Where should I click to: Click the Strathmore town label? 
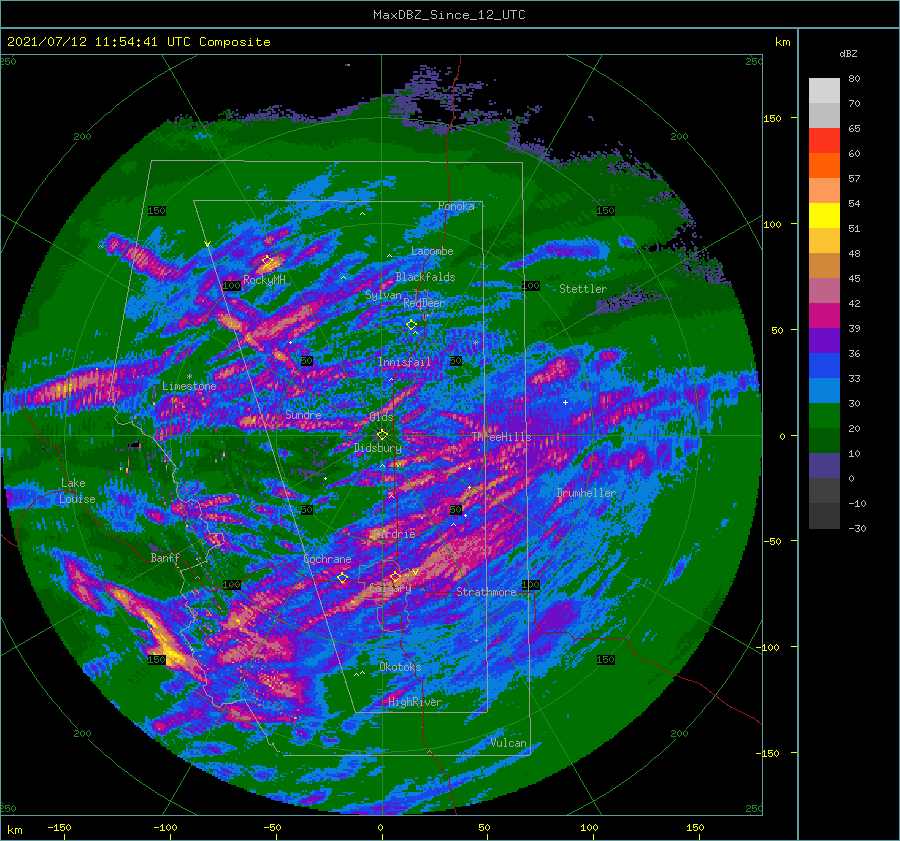(x=486, y=592)
